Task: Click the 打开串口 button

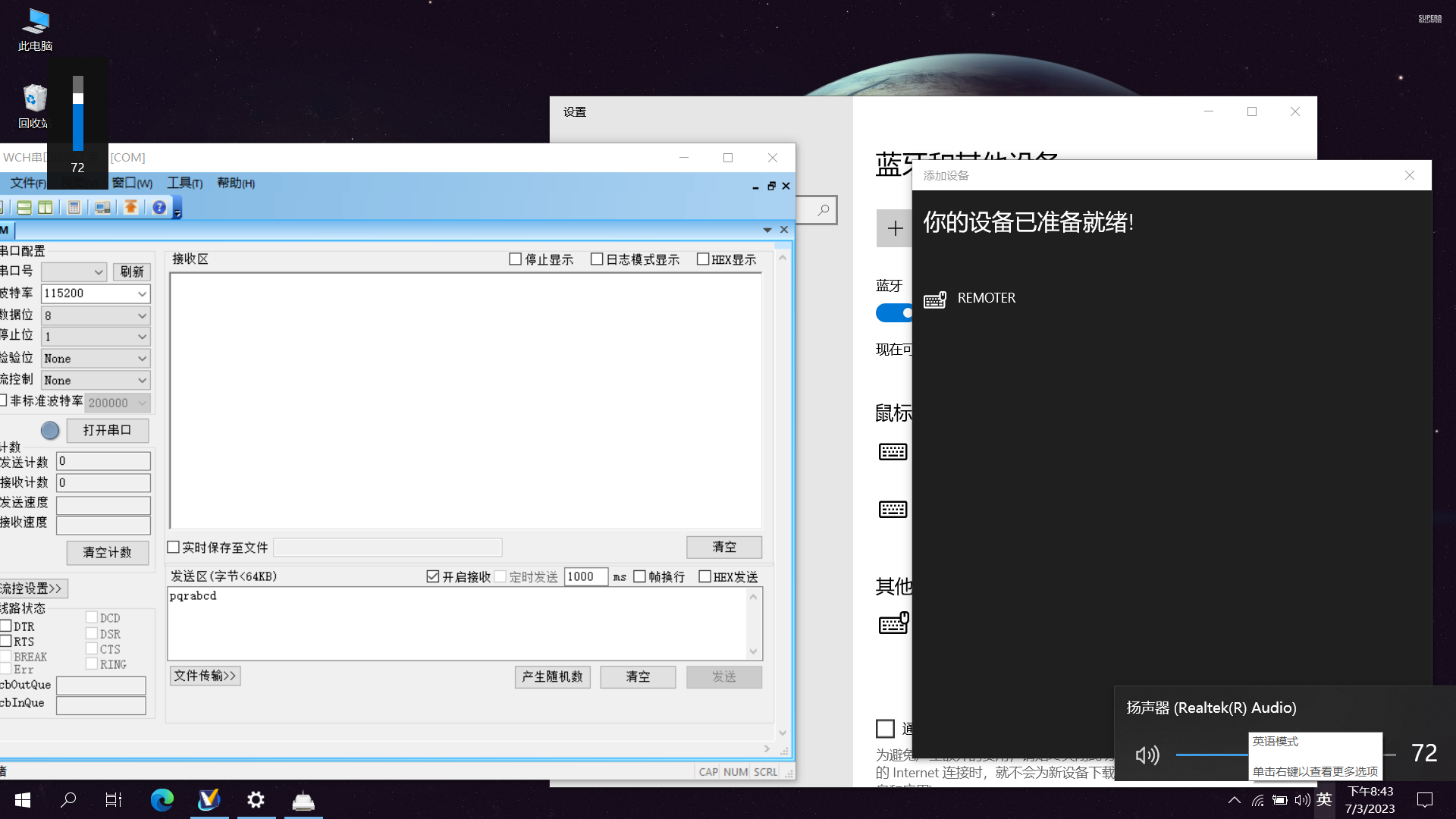Action: pos(107,430)
